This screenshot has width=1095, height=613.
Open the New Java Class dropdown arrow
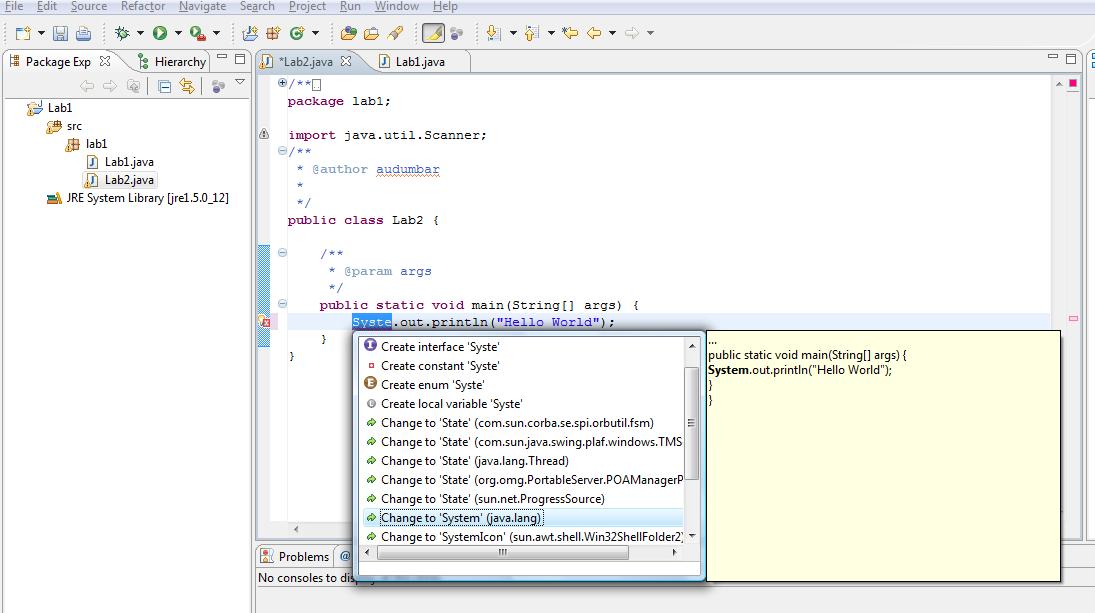pos(316,33)
